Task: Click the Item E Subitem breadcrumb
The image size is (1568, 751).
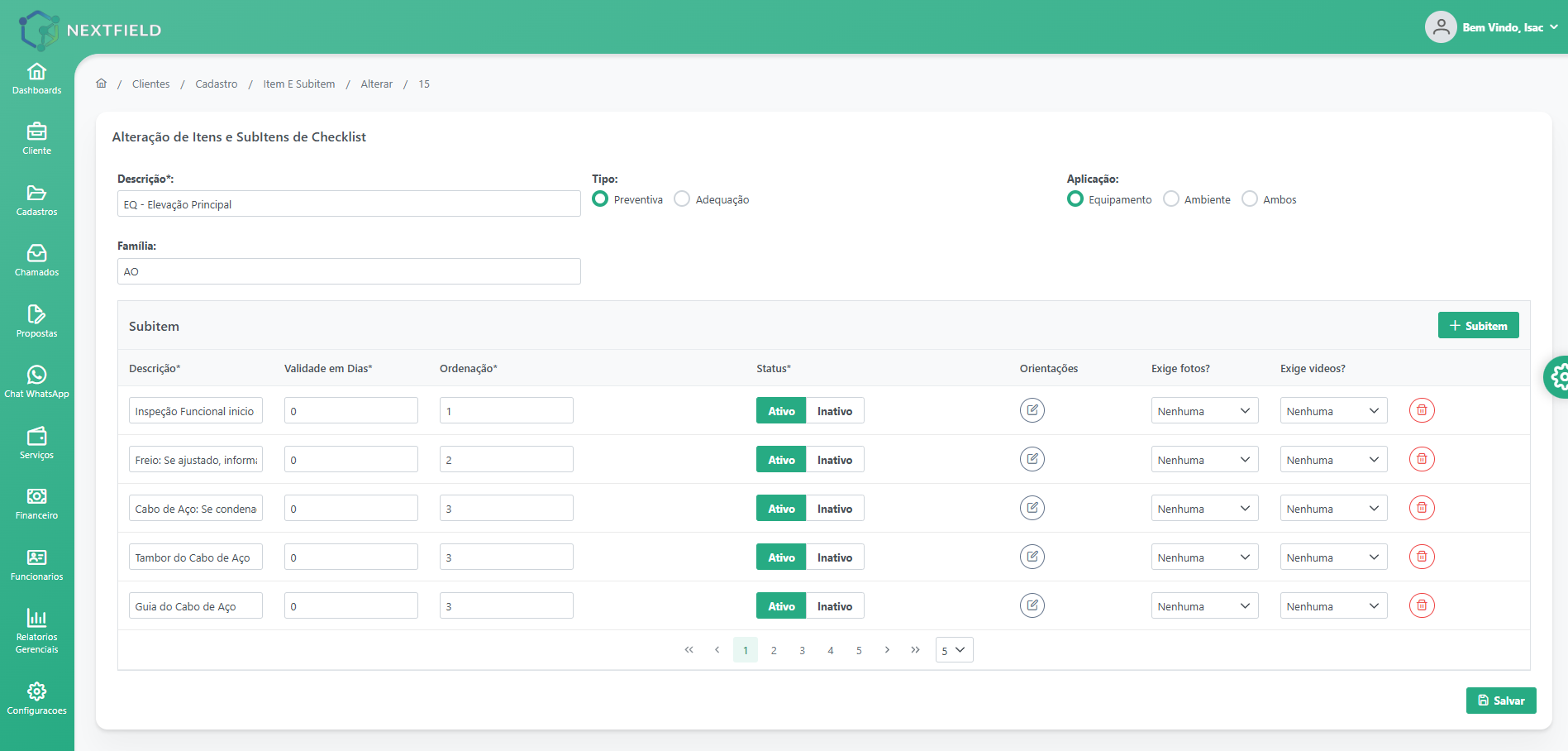Action: point(299,84)
